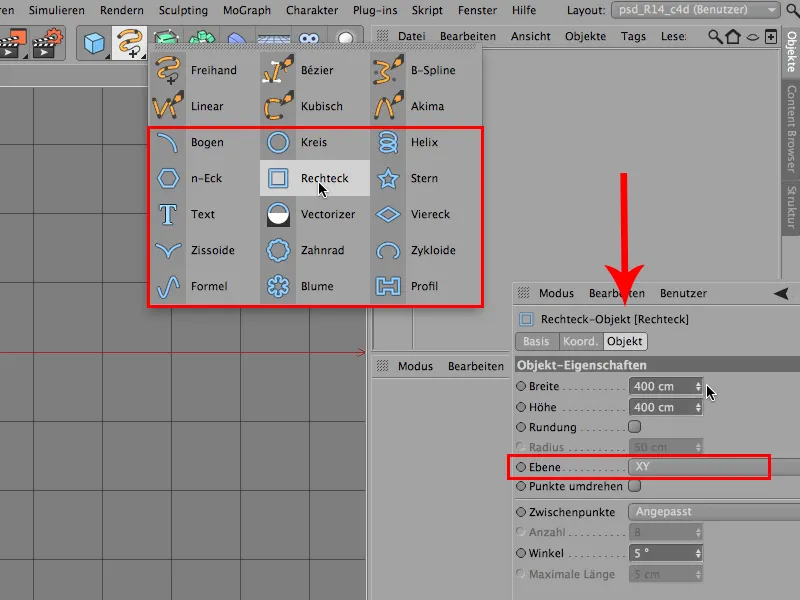
Task: Open the Rendern menu
Action: tap(121, 10)
